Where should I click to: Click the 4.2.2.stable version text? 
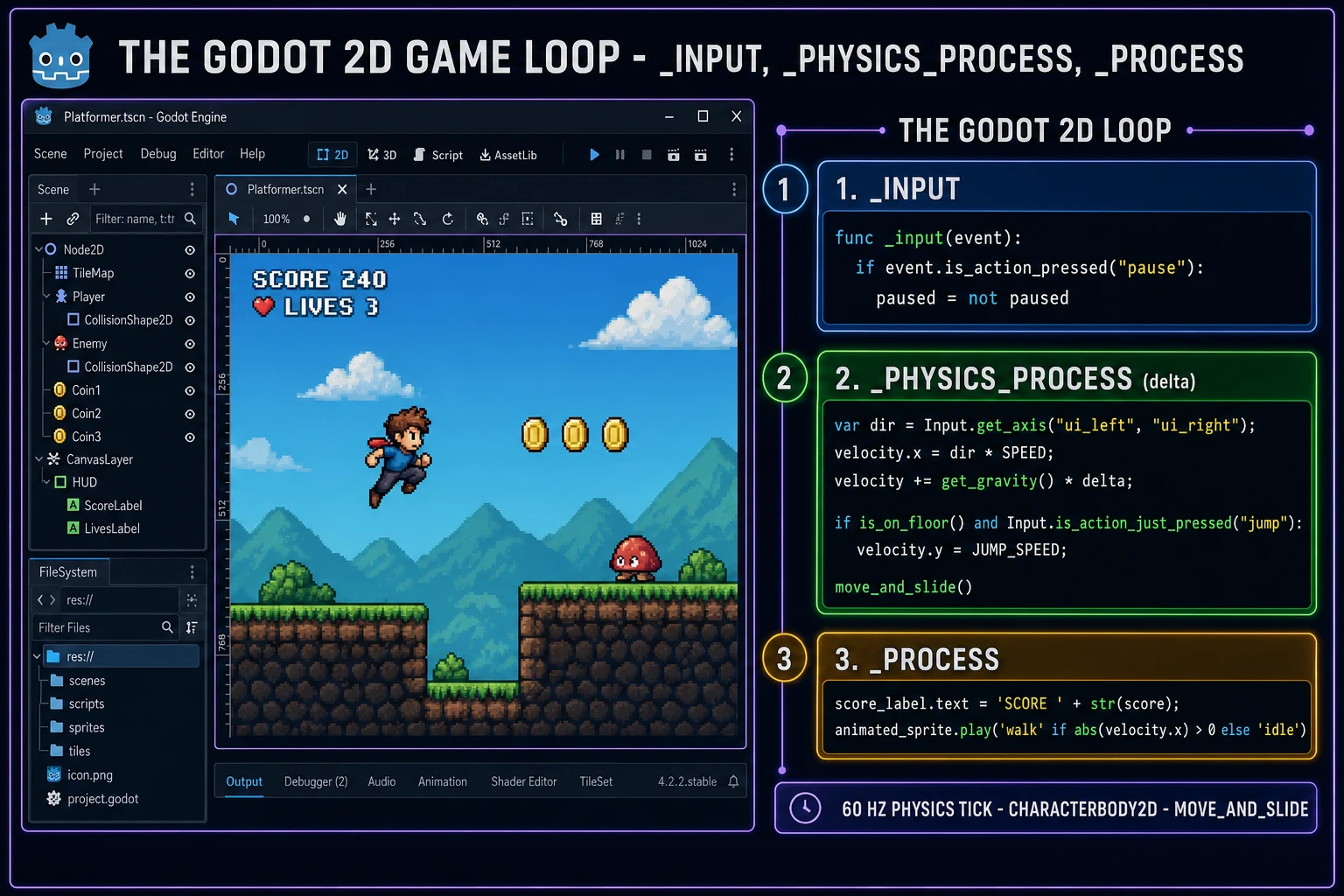[687, 781]
